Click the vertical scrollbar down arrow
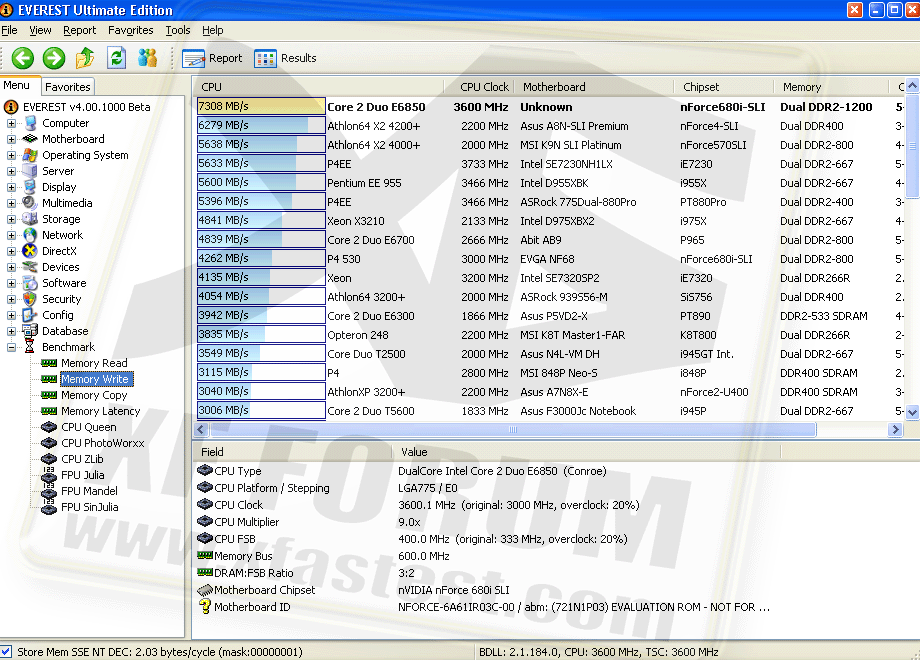 point(912,412)
